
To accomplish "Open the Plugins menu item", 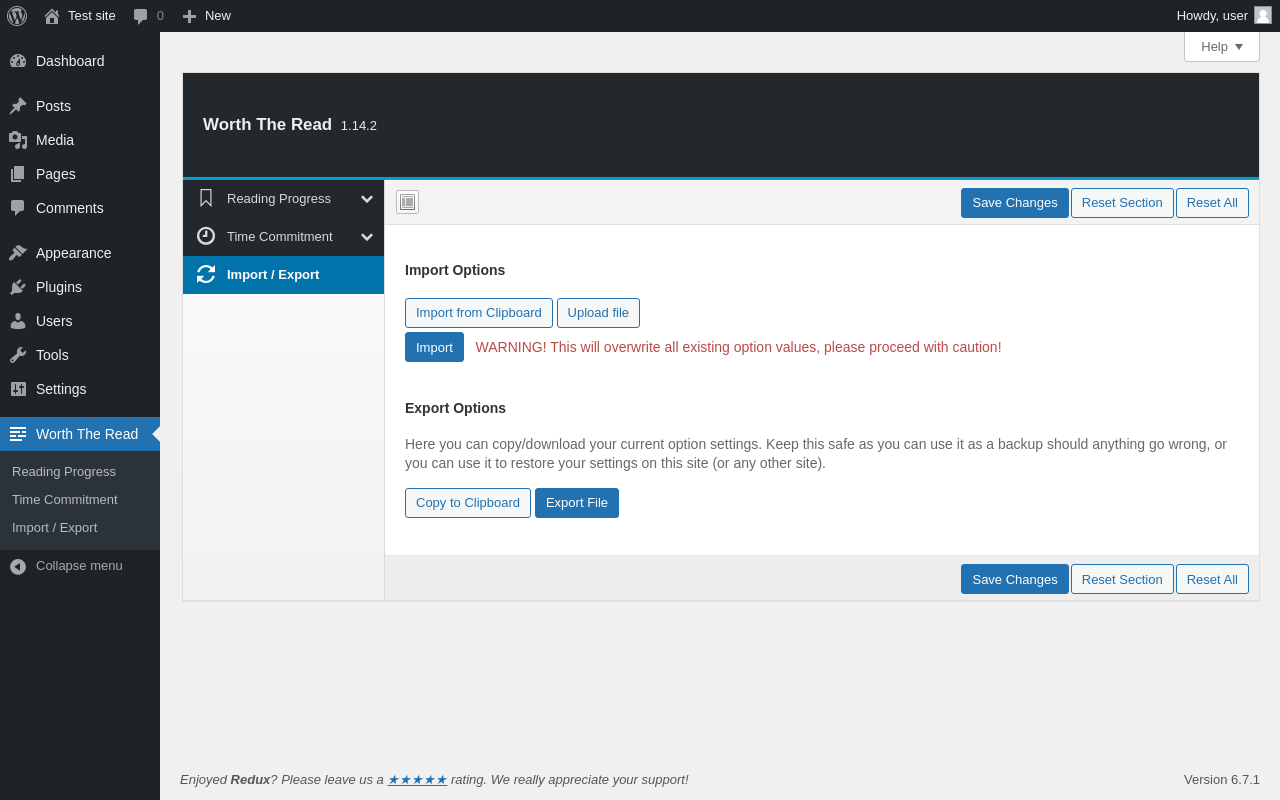I will 80,287.
